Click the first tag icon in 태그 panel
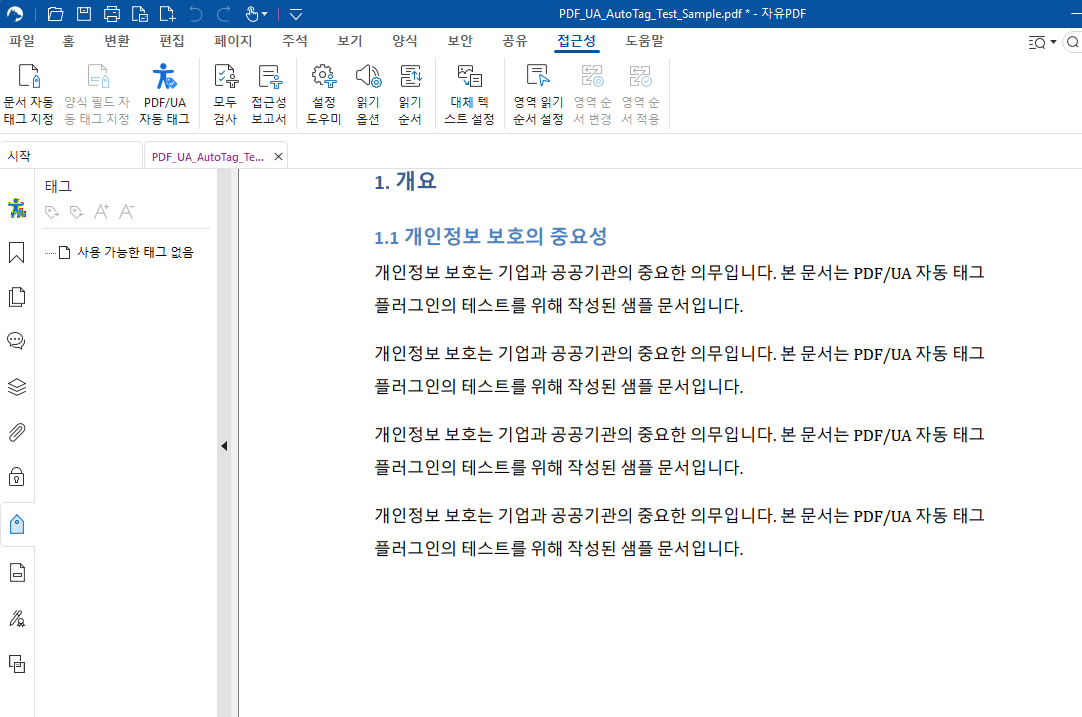 click(x=52, y=212)
